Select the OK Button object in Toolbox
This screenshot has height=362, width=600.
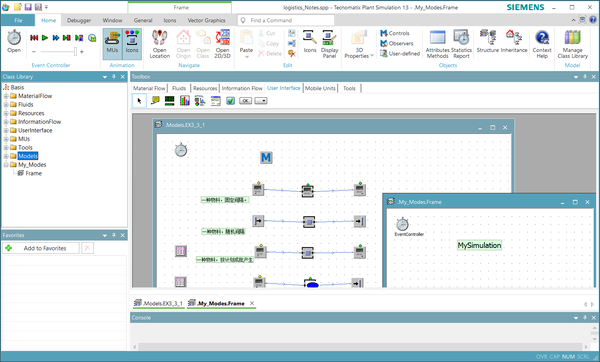click(246, 101)
